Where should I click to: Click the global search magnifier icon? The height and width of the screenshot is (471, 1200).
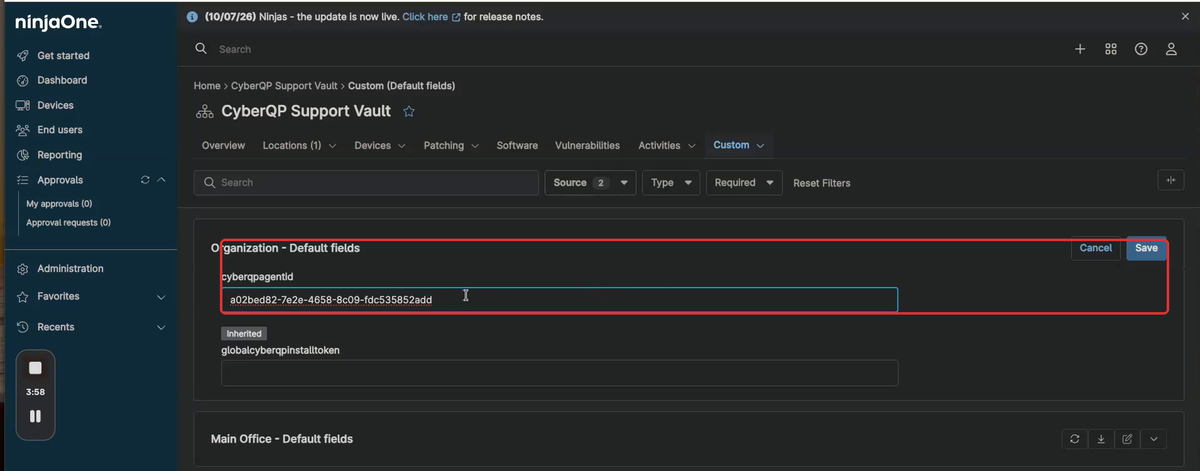click(201, 48)
